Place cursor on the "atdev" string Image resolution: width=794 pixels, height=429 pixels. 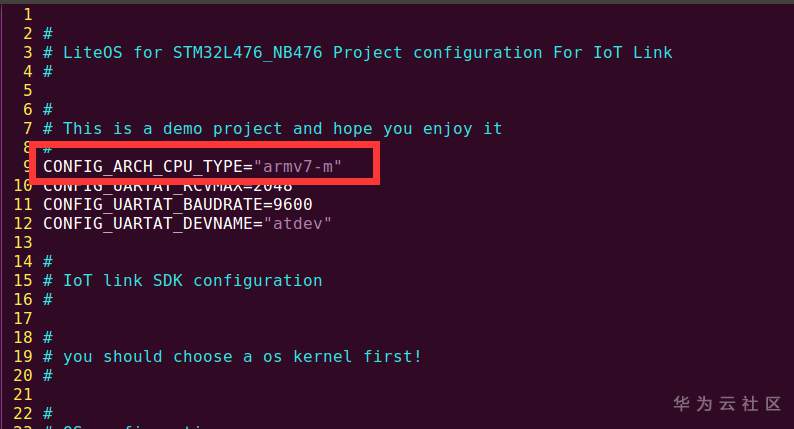(297, 223)
